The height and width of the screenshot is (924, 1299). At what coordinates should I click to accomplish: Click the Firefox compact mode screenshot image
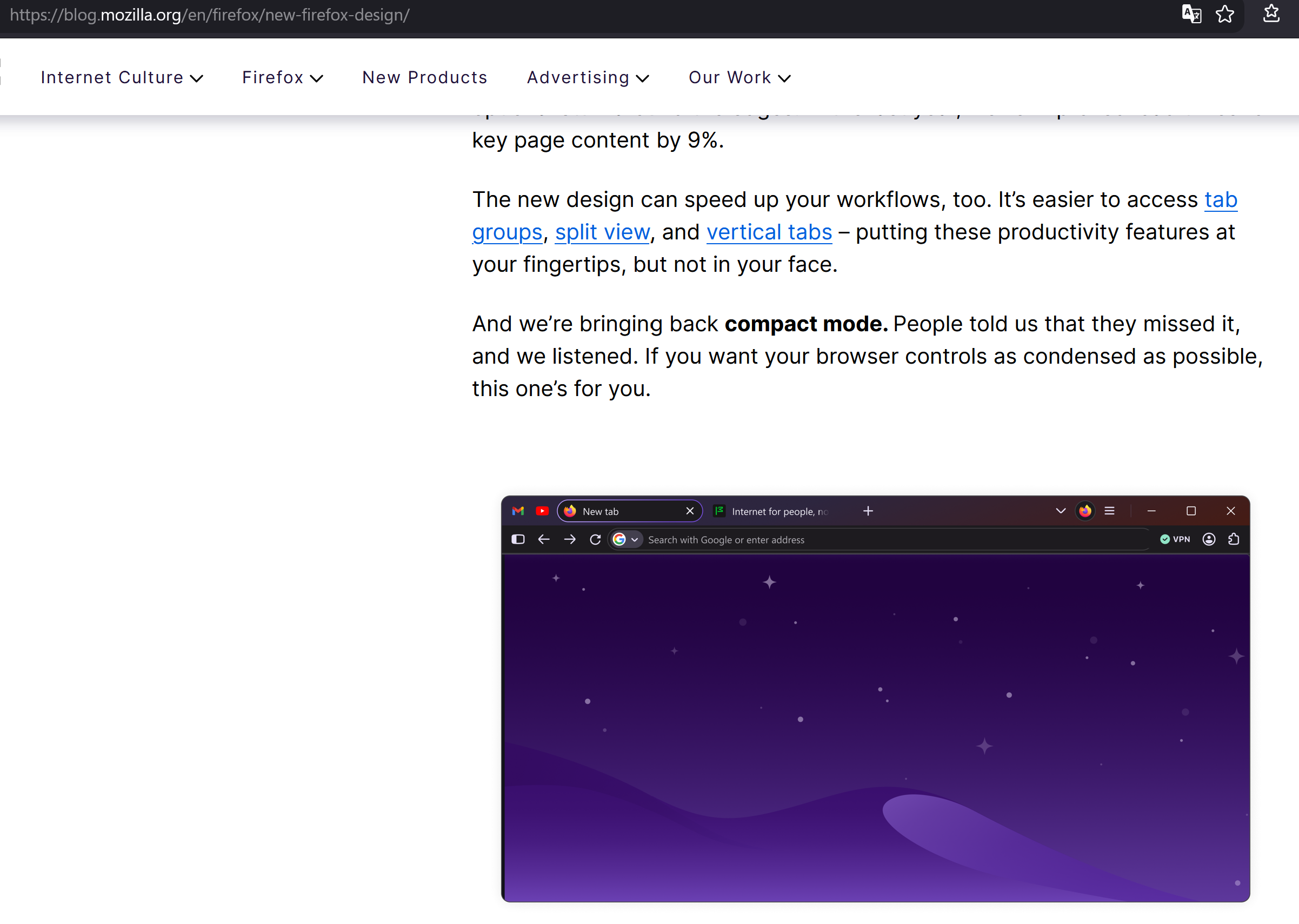click(x=876, y=699)
